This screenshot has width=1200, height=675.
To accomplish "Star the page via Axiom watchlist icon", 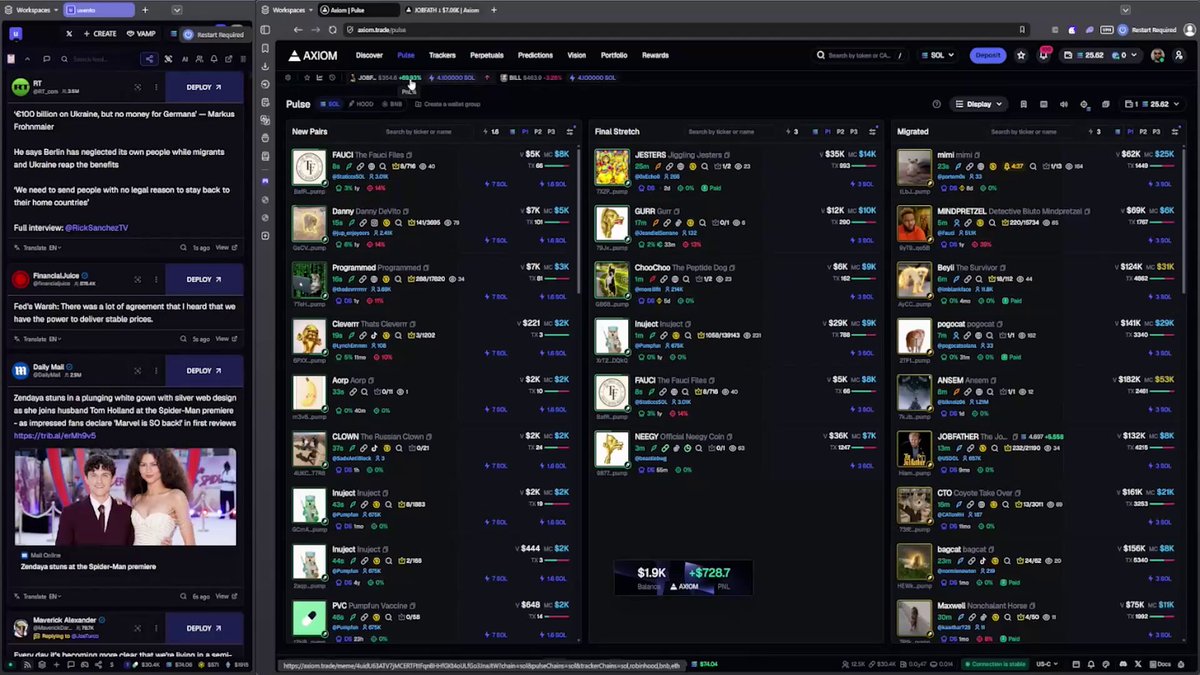I will tap(1021, 55).
